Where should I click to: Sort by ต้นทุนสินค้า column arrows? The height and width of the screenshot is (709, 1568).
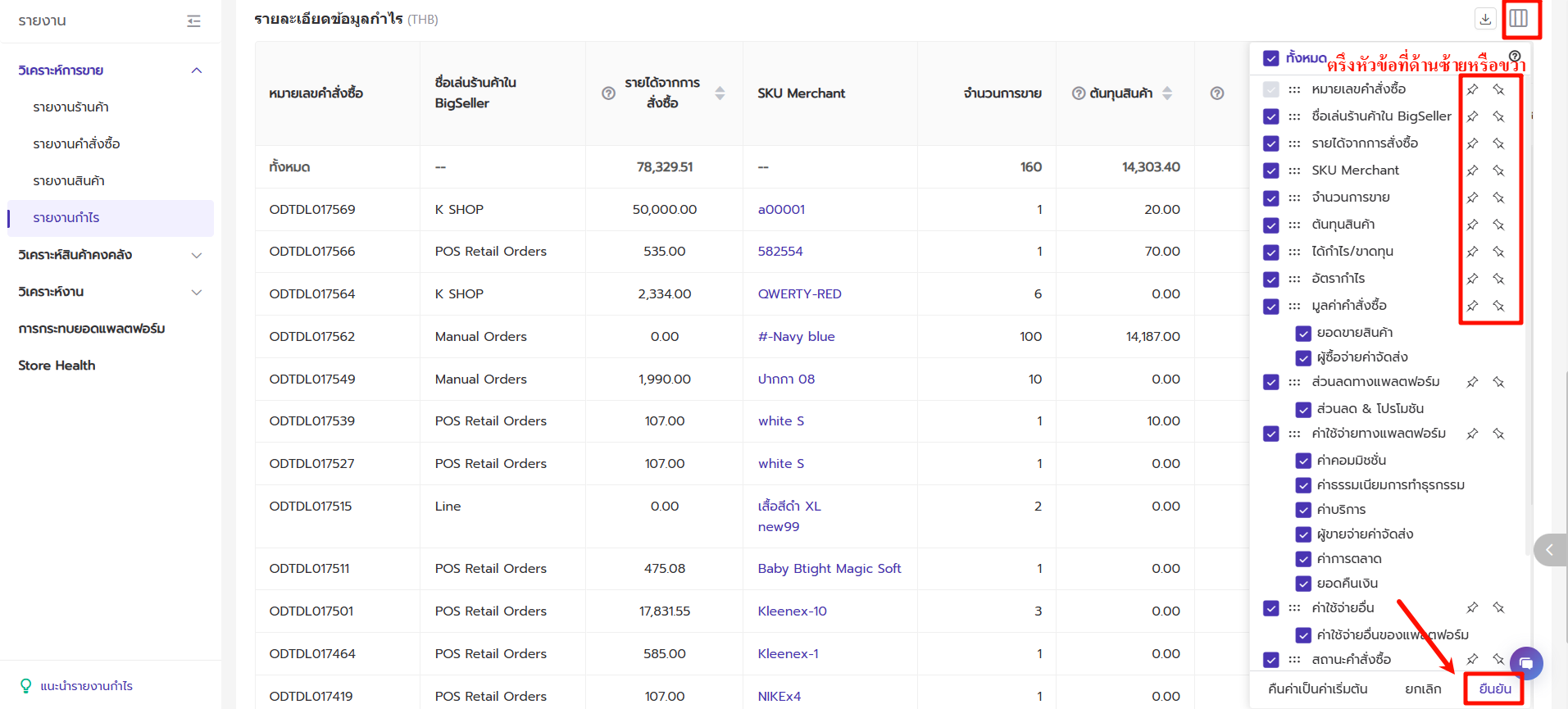(1167, 93)
